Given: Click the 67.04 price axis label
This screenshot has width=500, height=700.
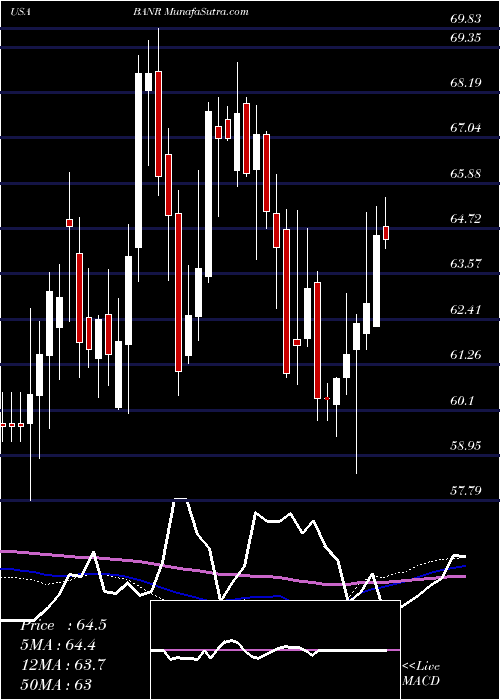Looking at the screenshot, I should coord(466,128).
